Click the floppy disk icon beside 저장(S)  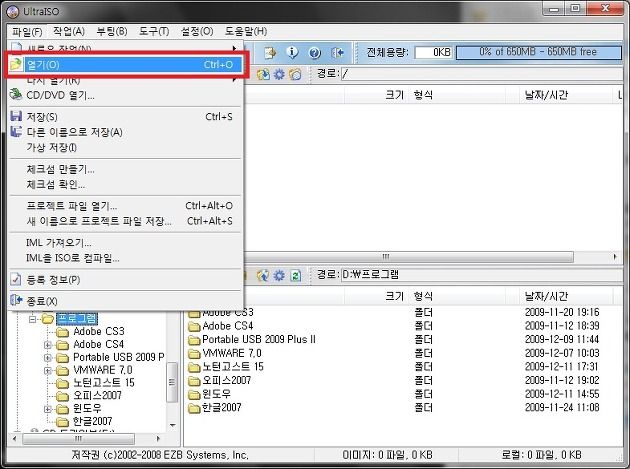point(16,116)
